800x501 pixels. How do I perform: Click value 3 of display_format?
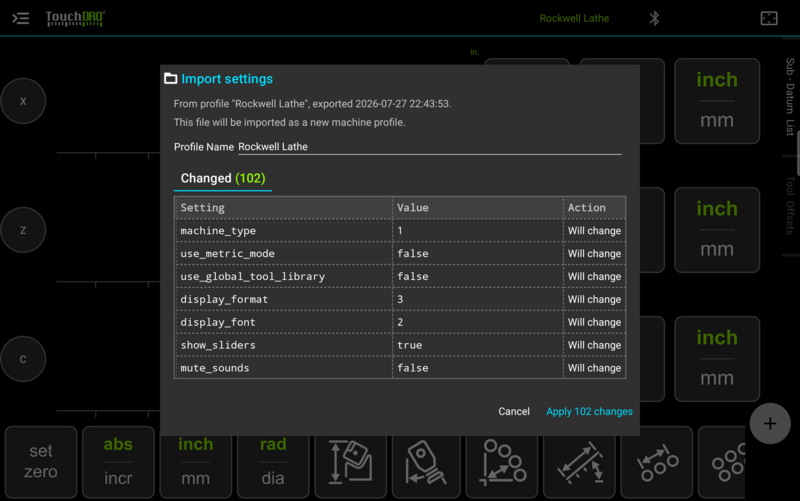click(x=400, y=299)
